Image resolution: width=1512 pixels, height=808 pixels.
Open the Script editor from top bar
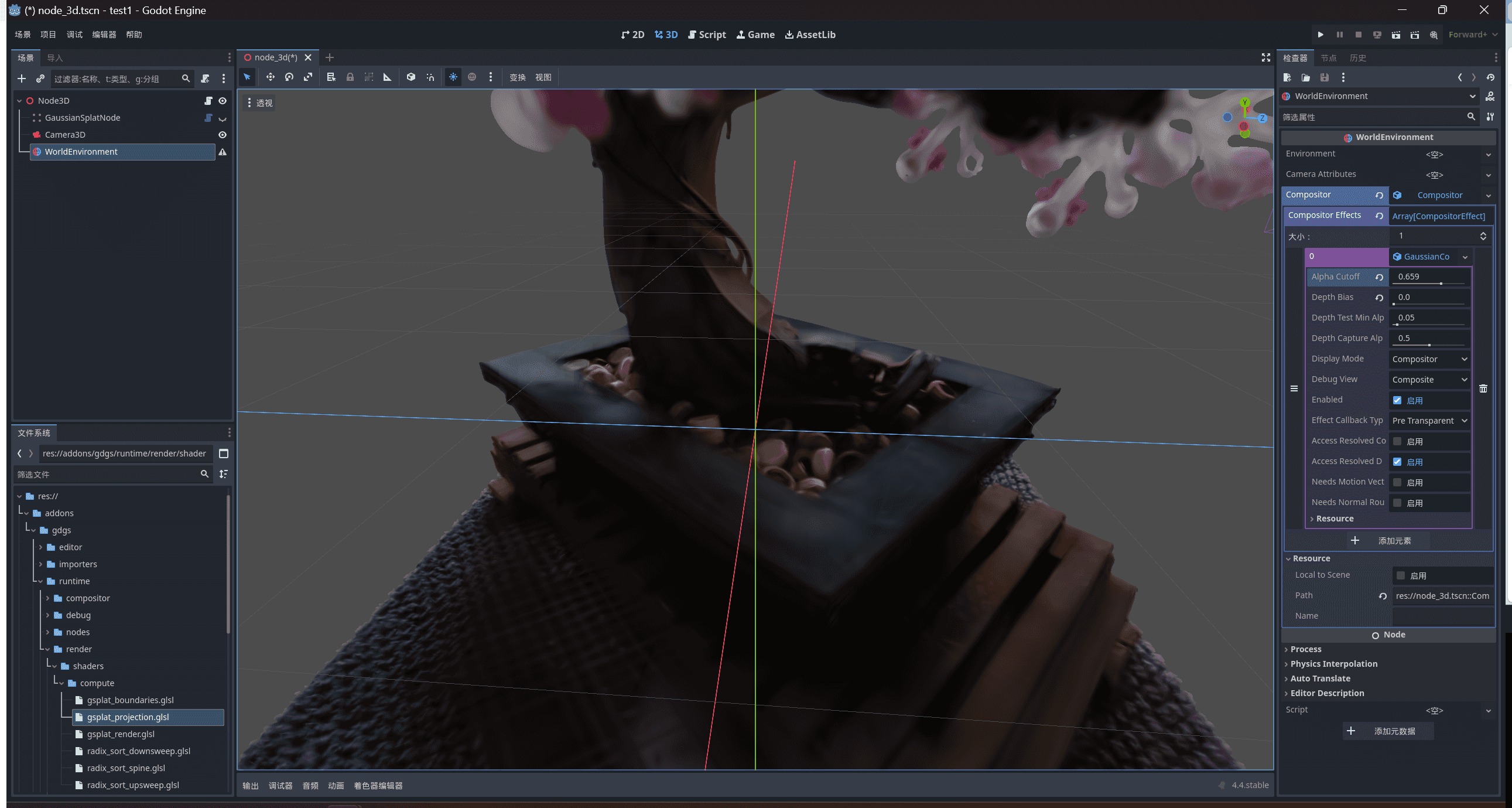(x=707, y=35)
